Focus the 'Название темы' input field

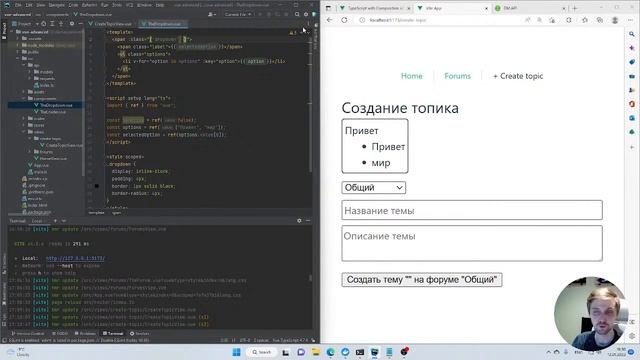(472, 210)
